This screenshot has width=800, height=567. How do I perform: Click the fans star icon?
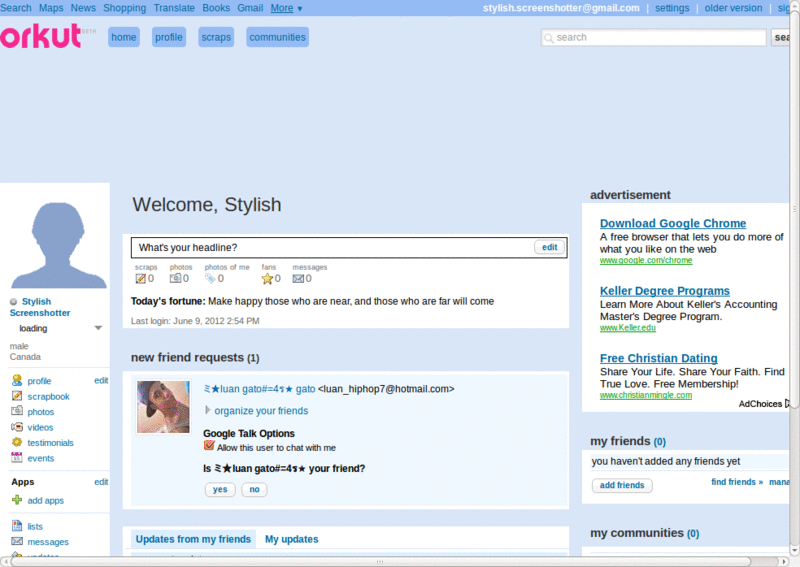267,279
